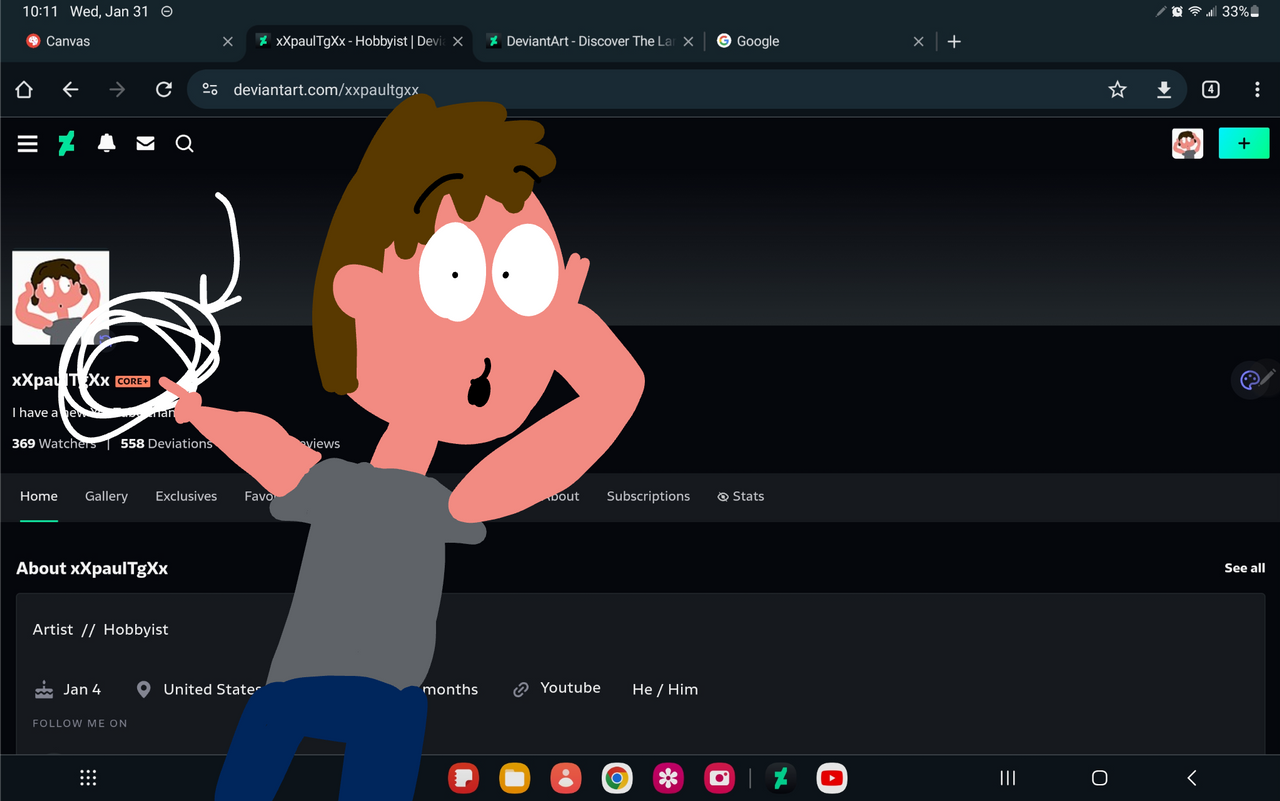
Task: Open the notifications bell
Action: click(106, 144)
